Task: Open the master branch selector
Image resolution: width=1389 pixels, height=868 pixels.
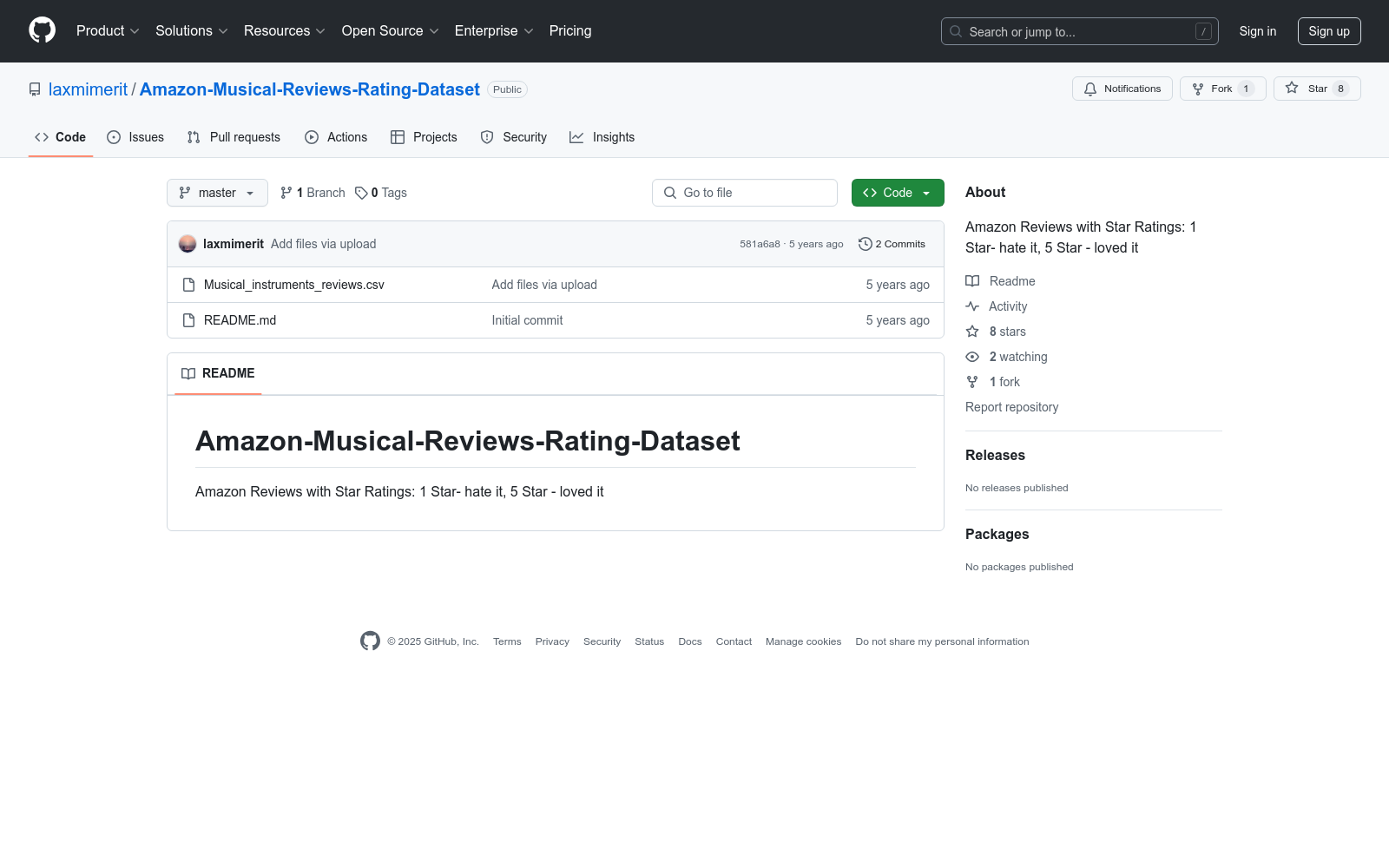Action: click(217, 193)
